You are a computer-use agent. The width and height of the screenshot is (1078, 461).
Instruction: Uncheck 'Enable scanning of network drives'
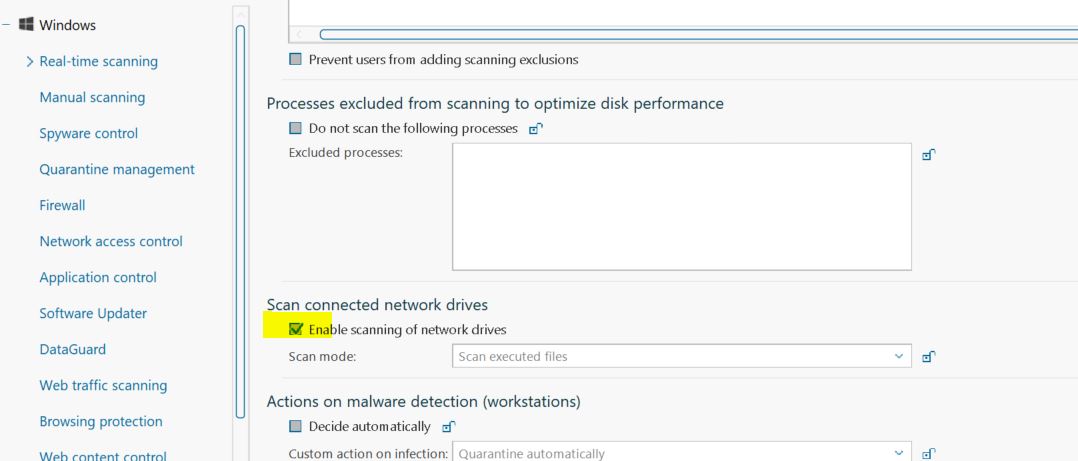295,329
